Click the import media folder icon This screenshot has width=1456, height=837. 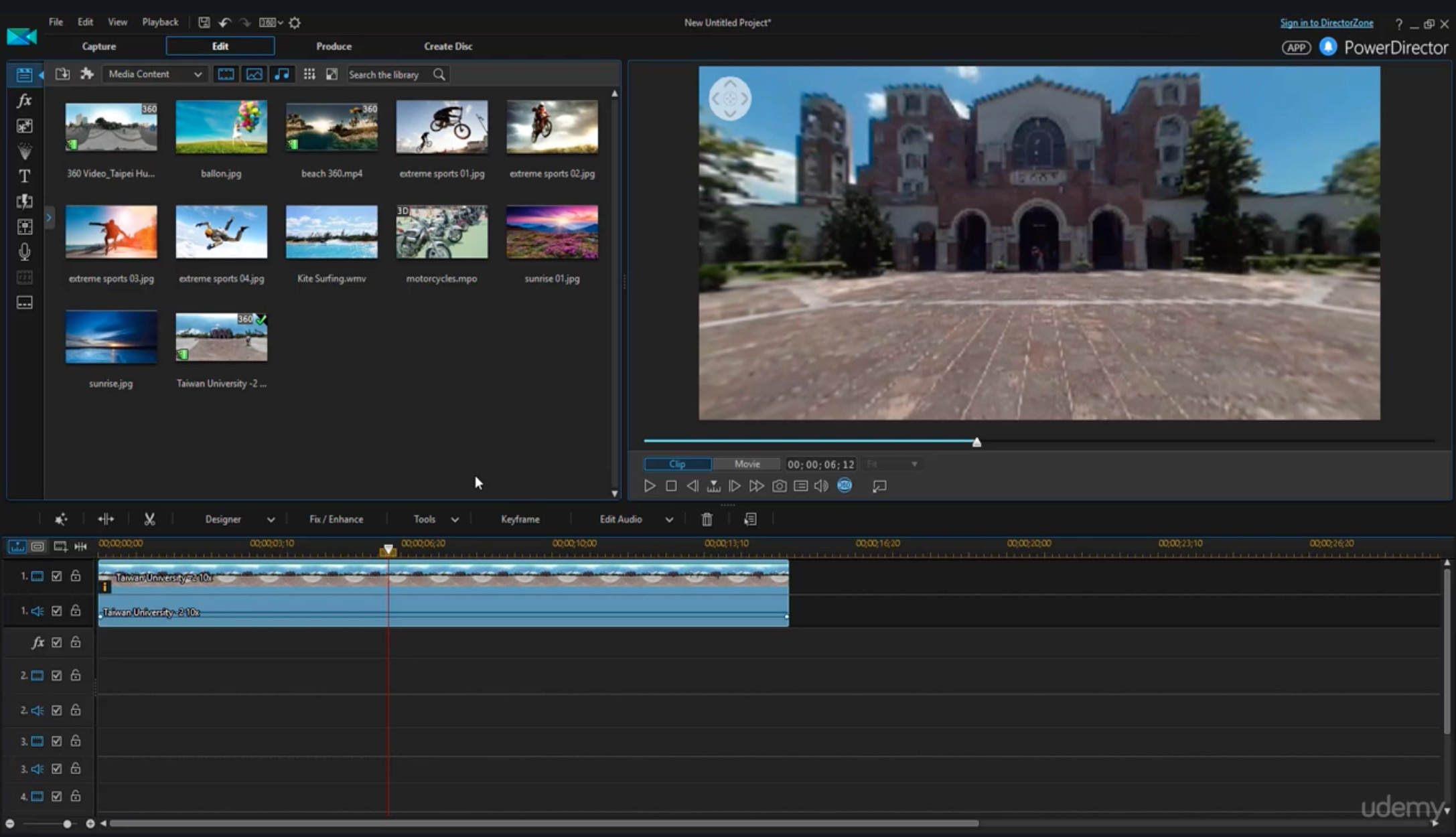pyautogui.click(x=62, y=74)
